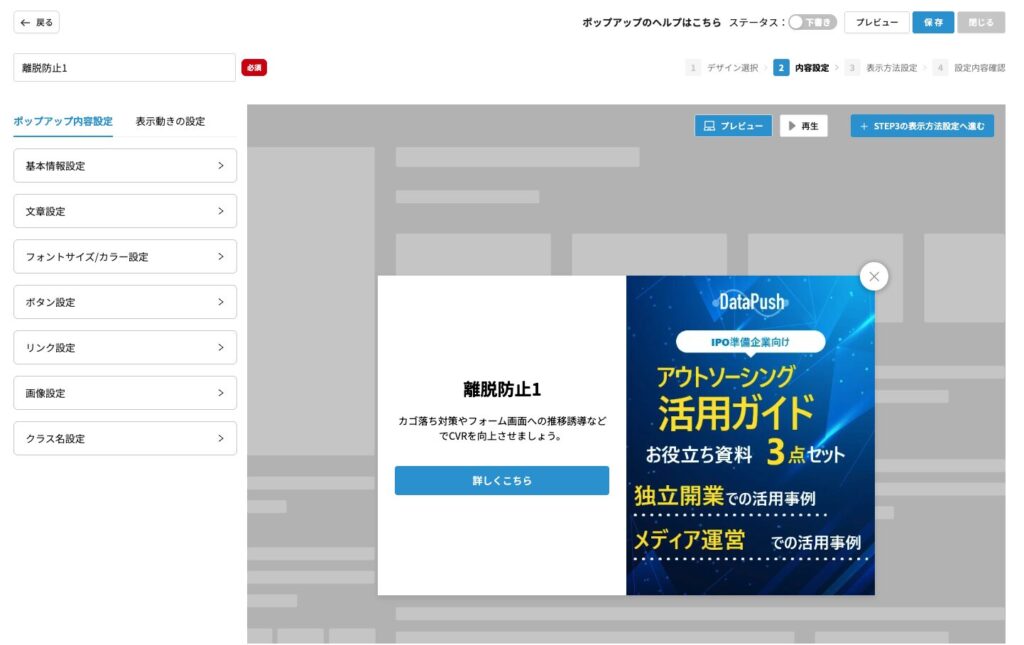Click the blue 保存 button
1024x645 pixels.
coord(932,22)
